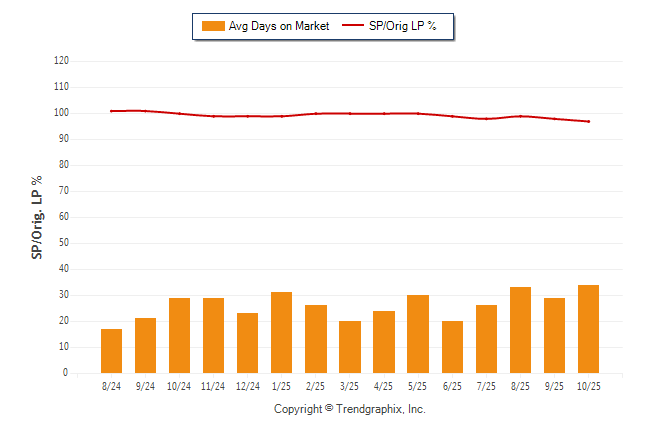Click the 6/25 orange bar
The height and width of the screenshot is (434, 646).
coord(452,347)
